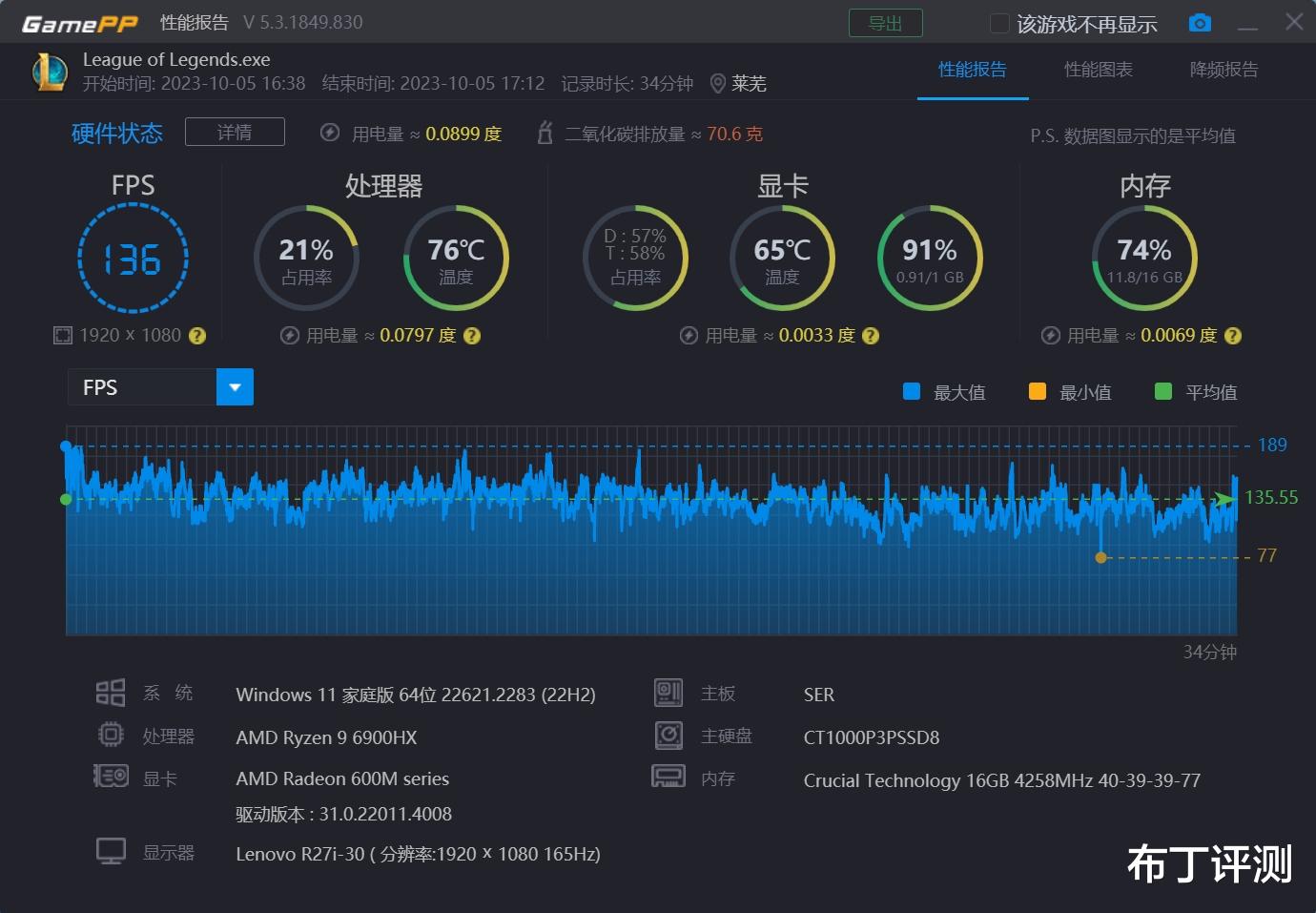Image resolution: width=1316 pixels, height=913 pixels.
Task: Click the 136 FPS gauge
Action: 133,259
